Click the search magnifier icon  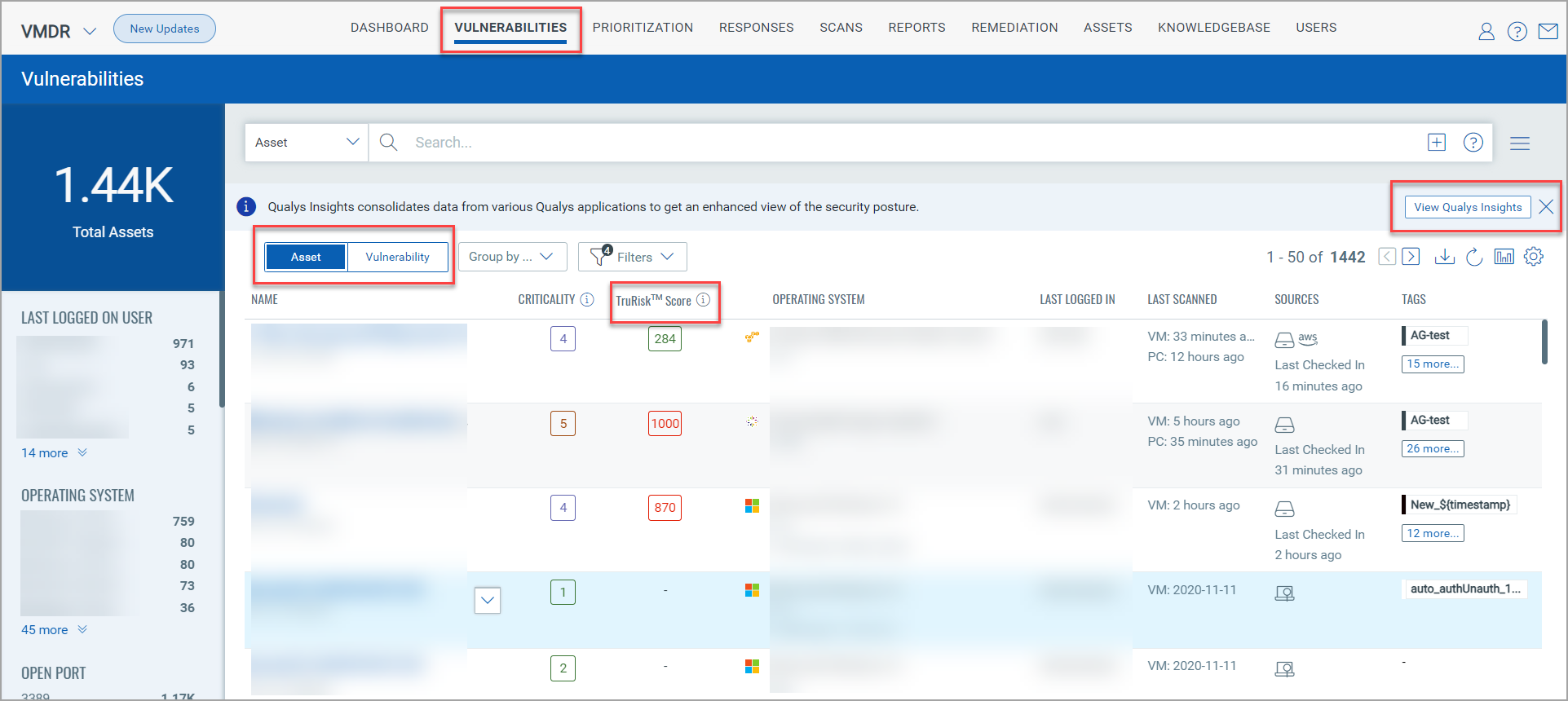pyautogui.click(x=389, y=143)
